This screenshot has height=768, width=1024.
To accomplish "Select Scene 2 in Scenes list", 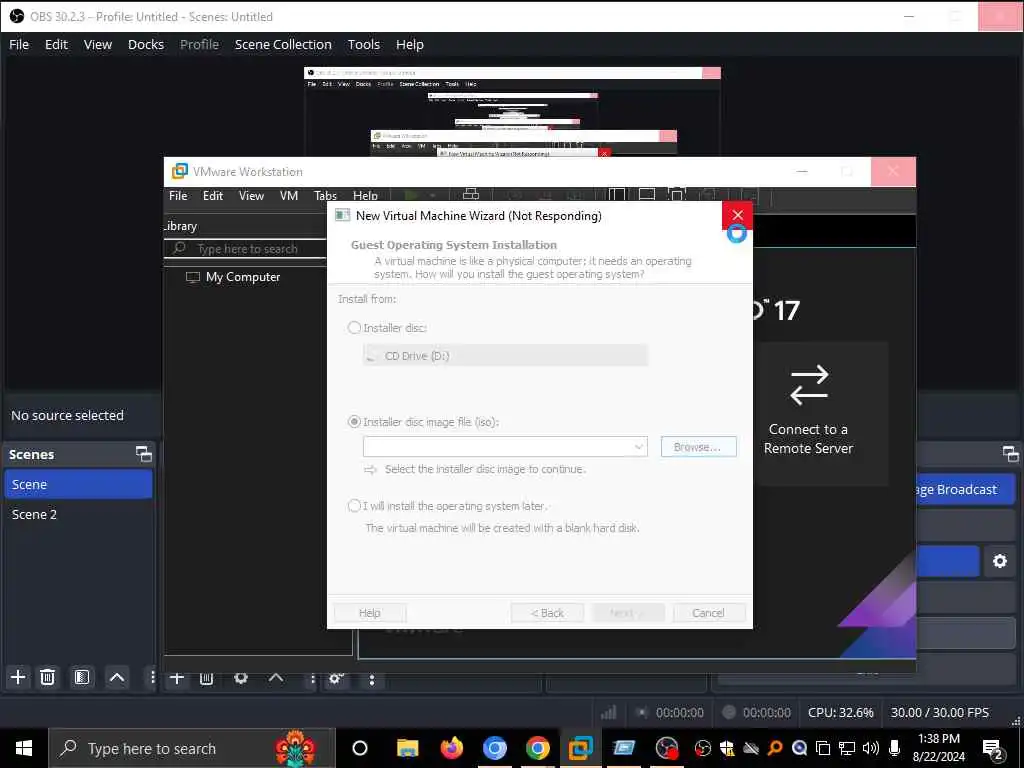I will [78, 514].
